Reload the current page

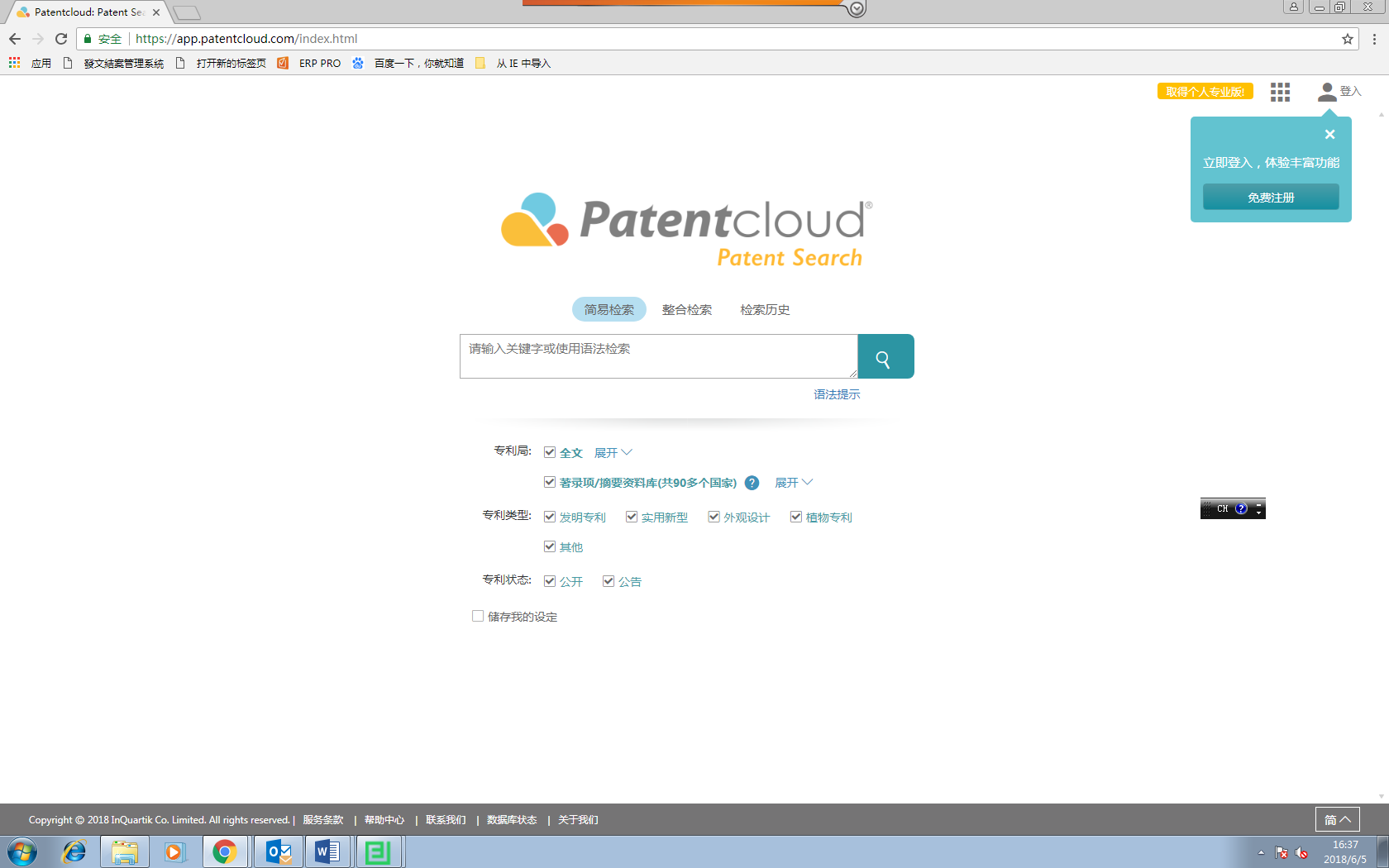pos(61,39)
